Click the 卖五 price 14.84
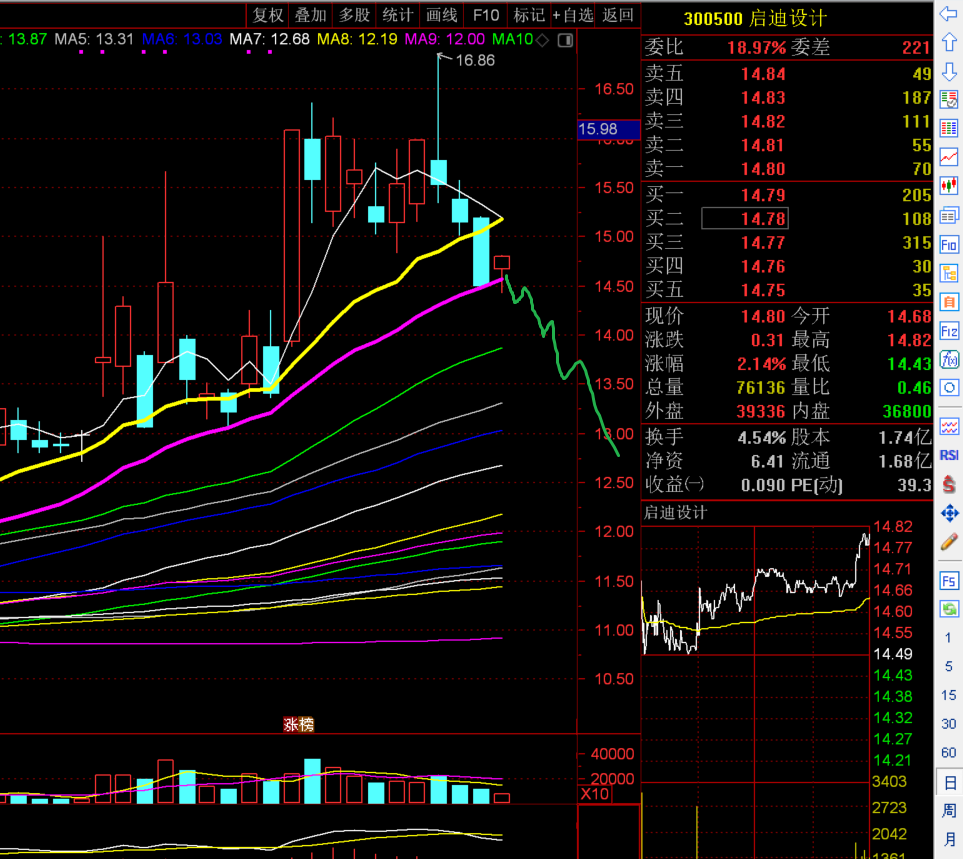 click(763, 74)
